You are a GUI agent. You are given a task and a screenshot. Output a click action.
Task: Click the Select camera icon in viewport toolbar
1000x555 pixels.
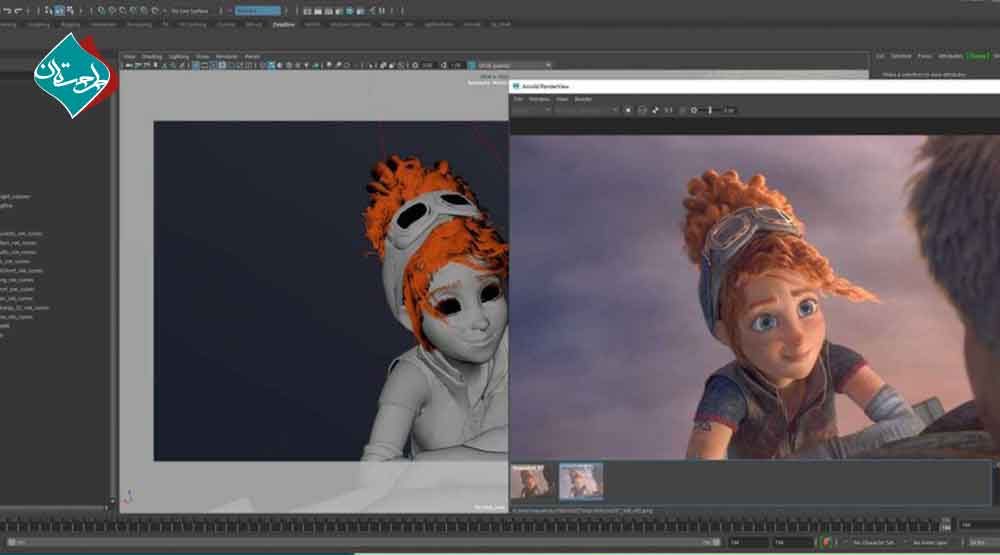coord(129,65)
